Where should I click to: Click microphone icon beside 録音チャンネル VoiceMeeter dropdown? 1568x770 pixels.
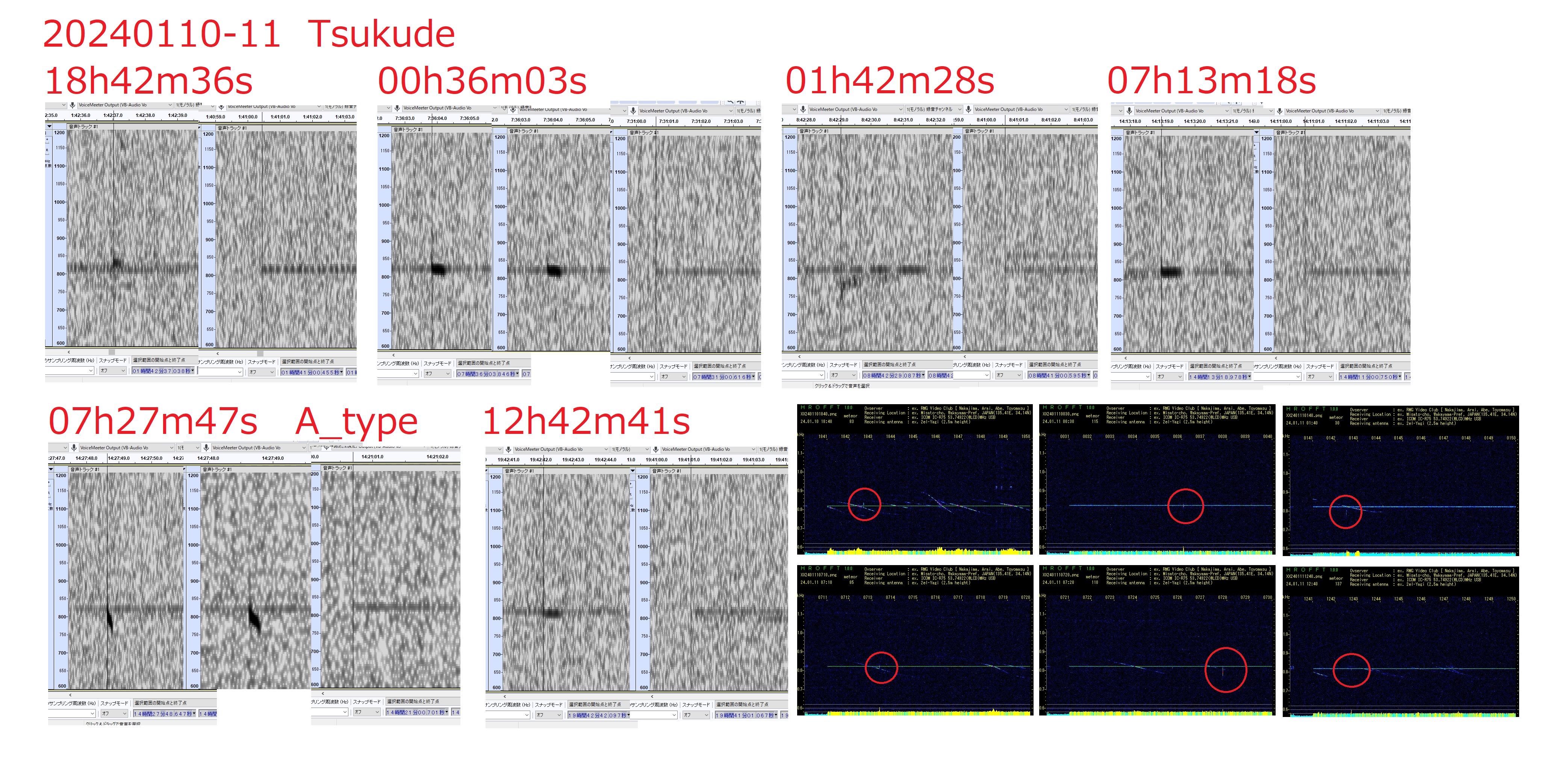(969, 109)
